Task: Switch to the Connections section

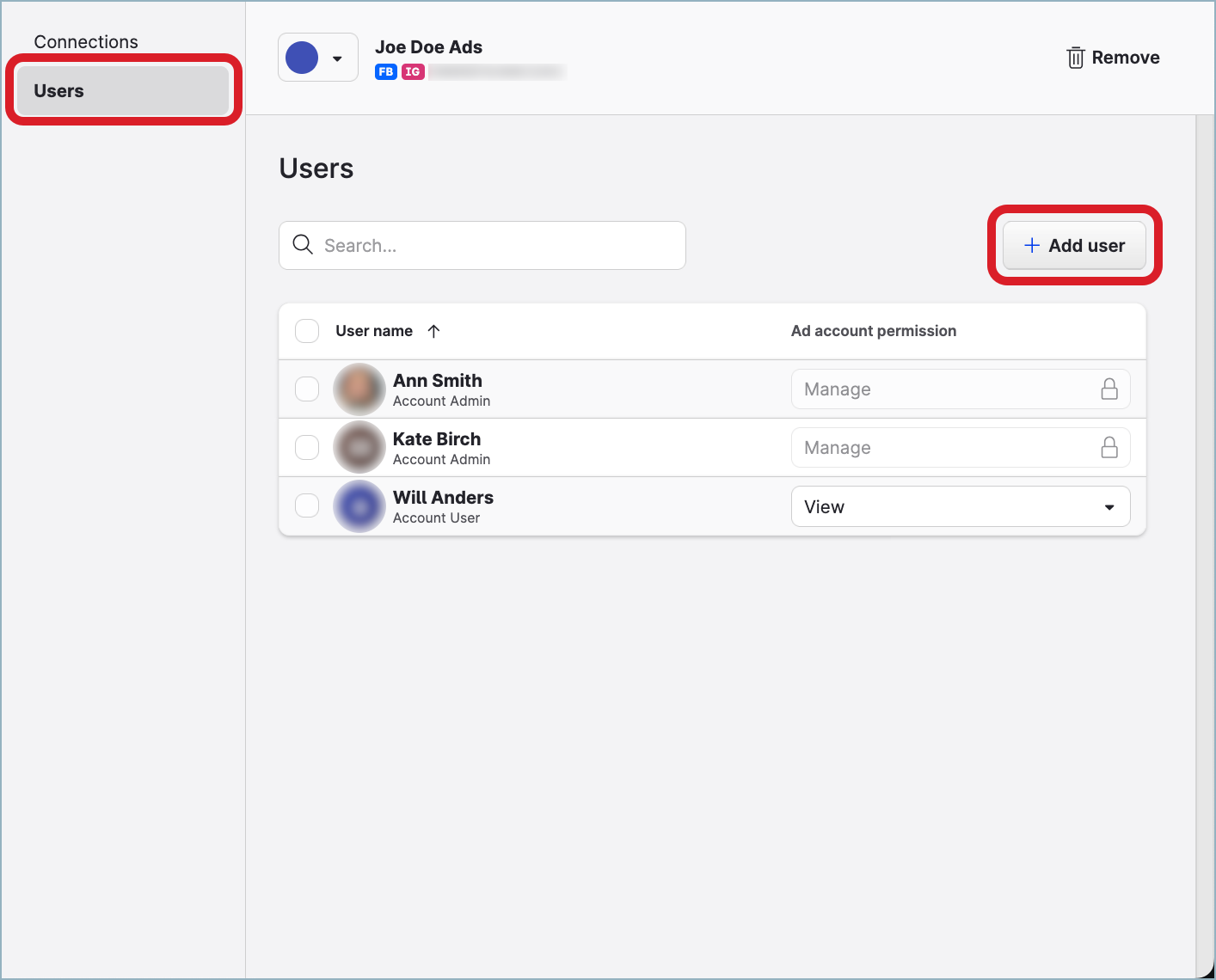Action: (x=86, y=41)
